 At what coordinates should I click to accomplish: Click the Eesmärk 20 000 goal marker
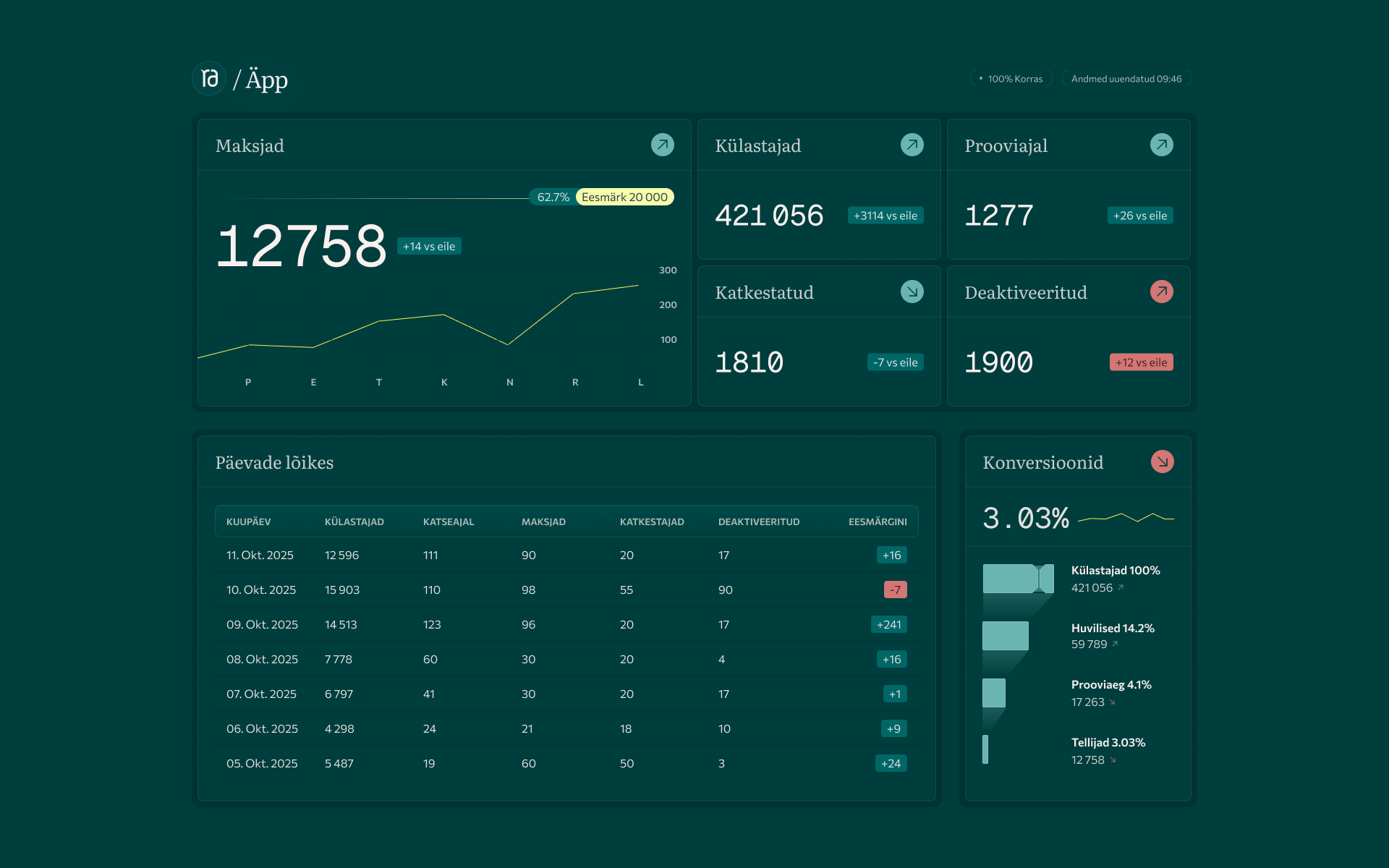(624, 197)
